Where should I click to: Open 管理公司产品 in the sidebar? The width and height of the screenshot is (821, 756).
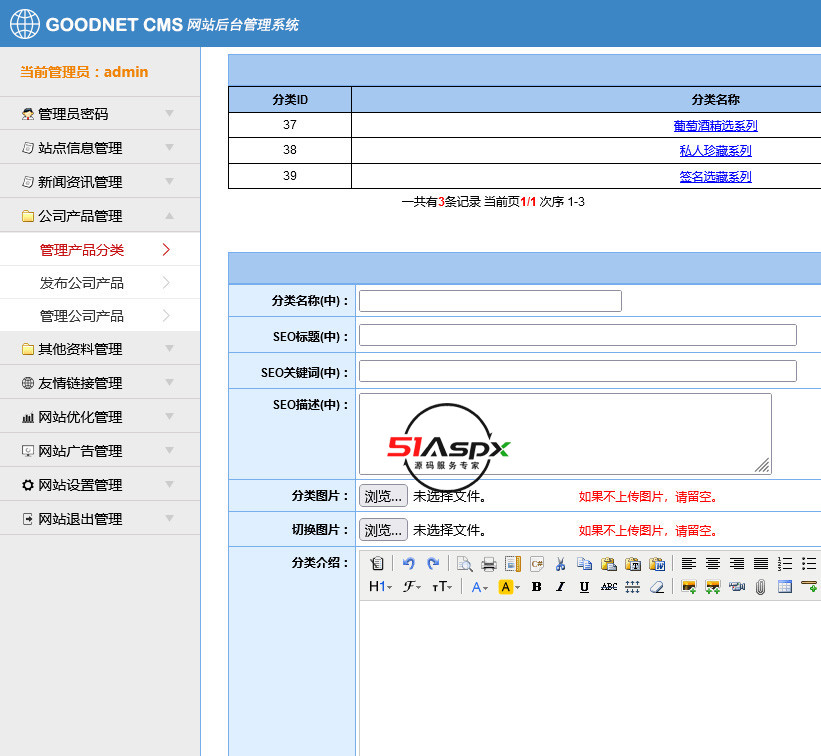click(82, 316)
